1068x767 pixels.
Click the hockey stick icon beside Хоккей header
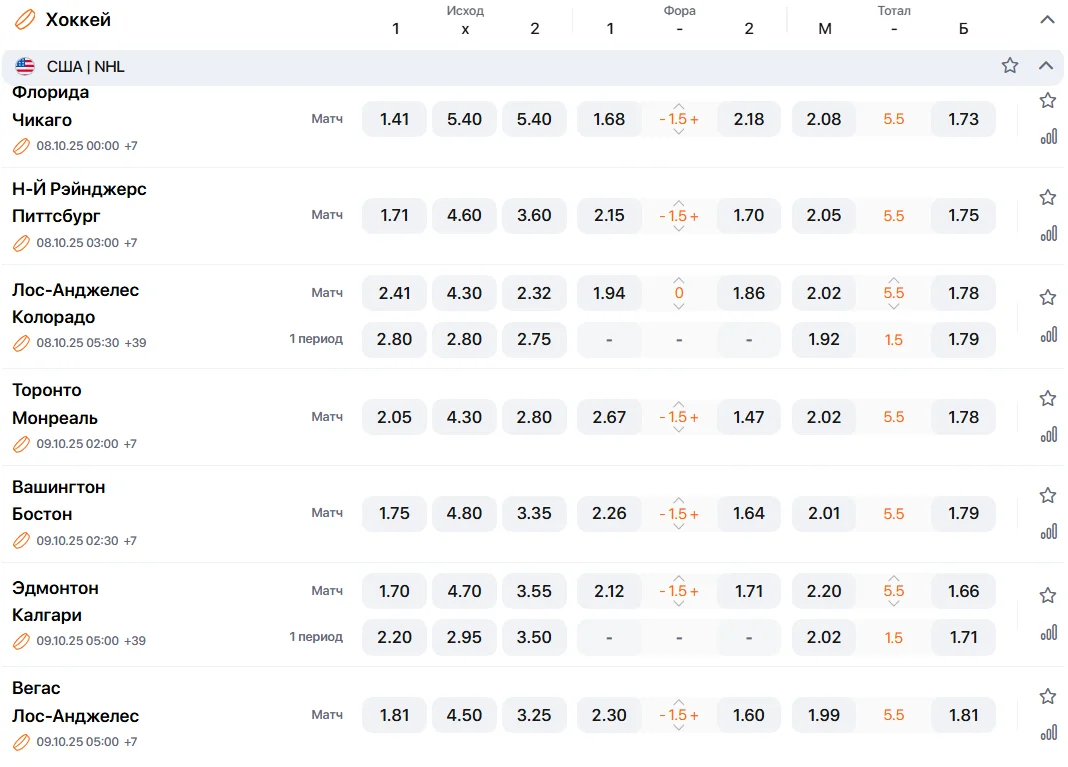coord(25,20)
